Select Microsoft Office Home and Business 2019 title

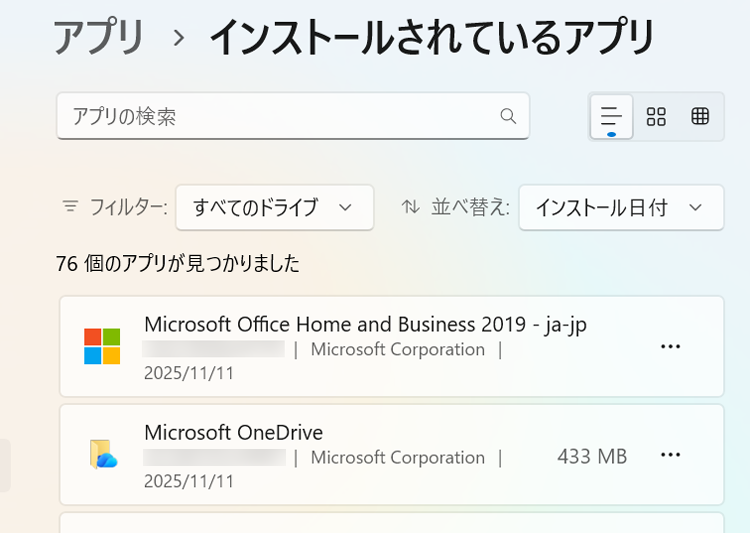click(x=365, y=324)
